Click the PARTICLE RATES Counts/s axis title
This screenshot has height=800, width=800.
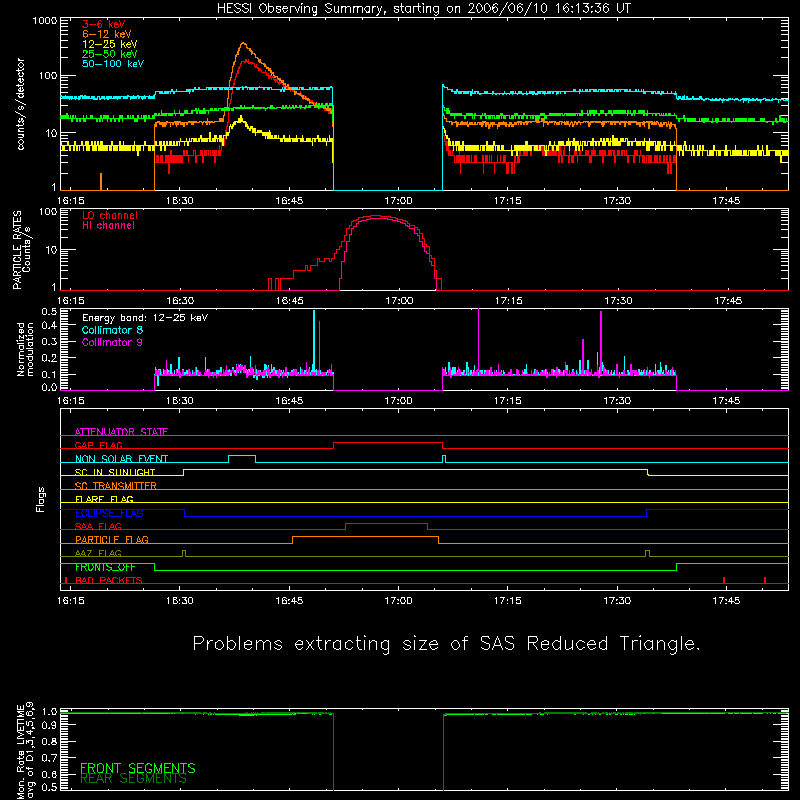click(x=22, y=249)
